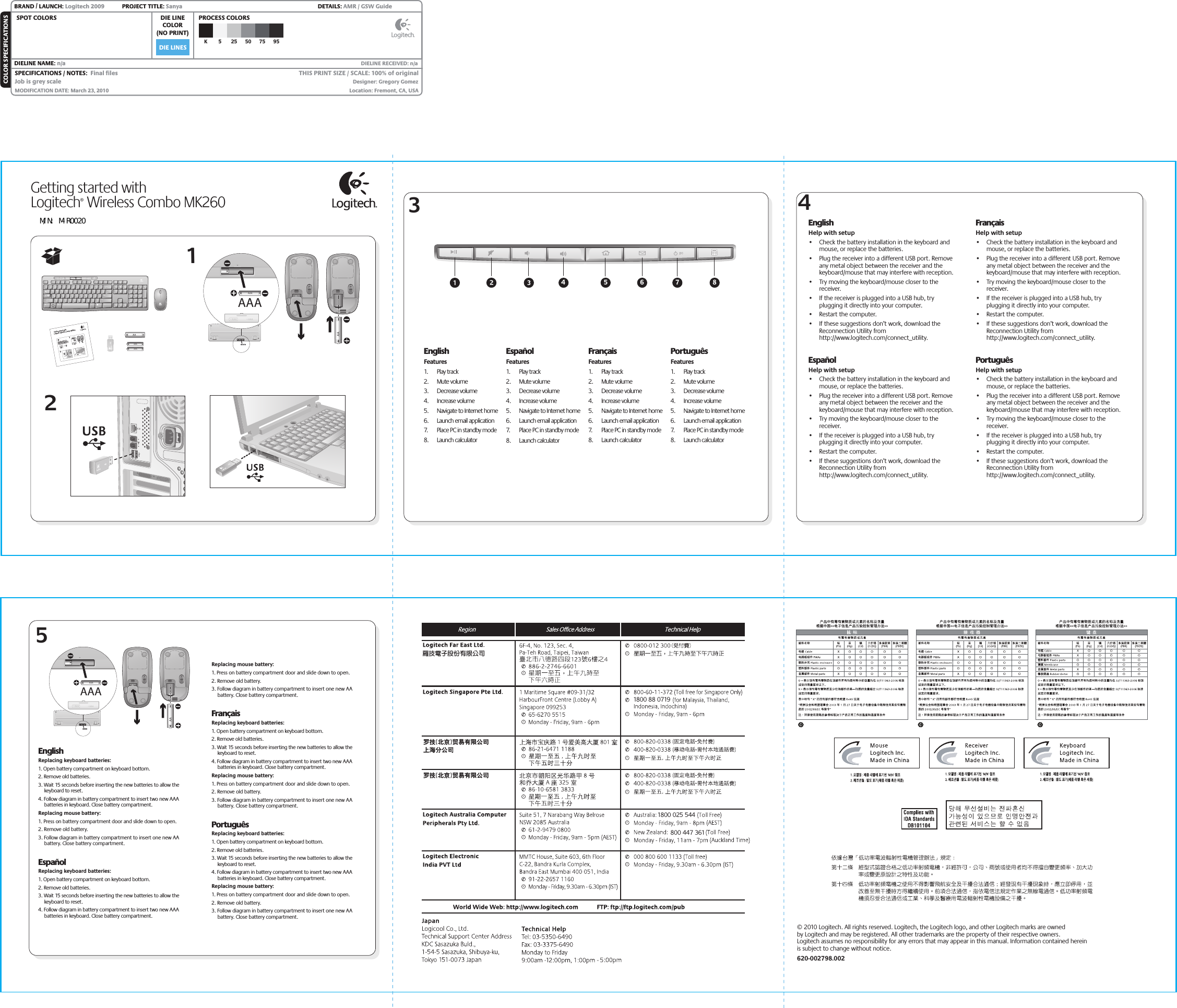Click the Logitech logo in the color specifications header
Viewport: 1177px width, 1008px height.
pyautogui.click(x=403, y=28)
